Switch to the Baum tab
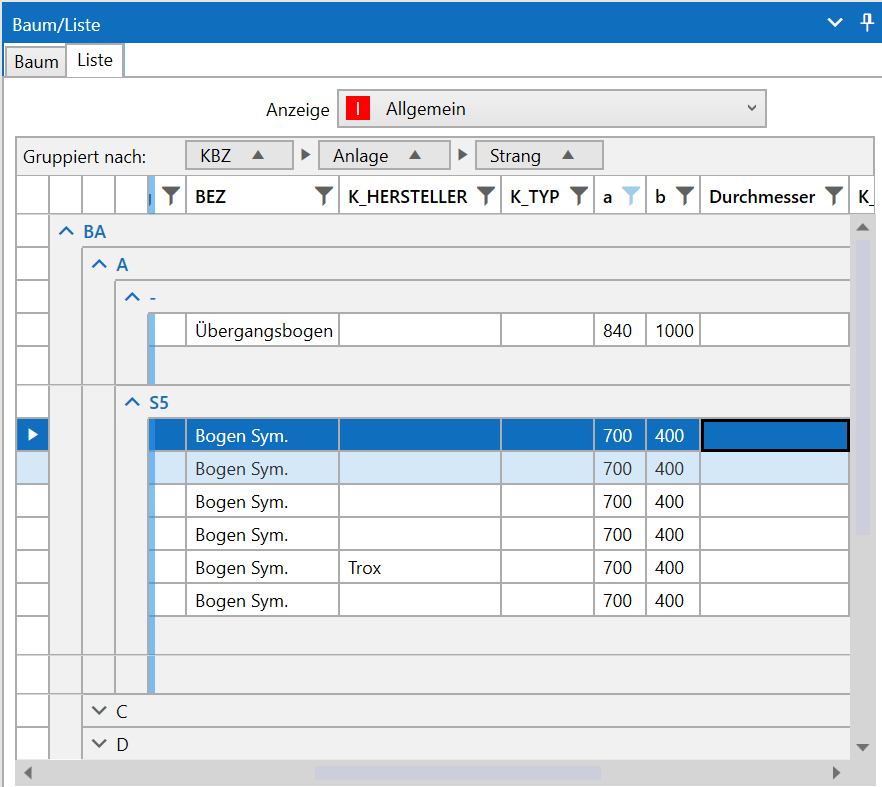The image size is (882, 787). (36, 61)
